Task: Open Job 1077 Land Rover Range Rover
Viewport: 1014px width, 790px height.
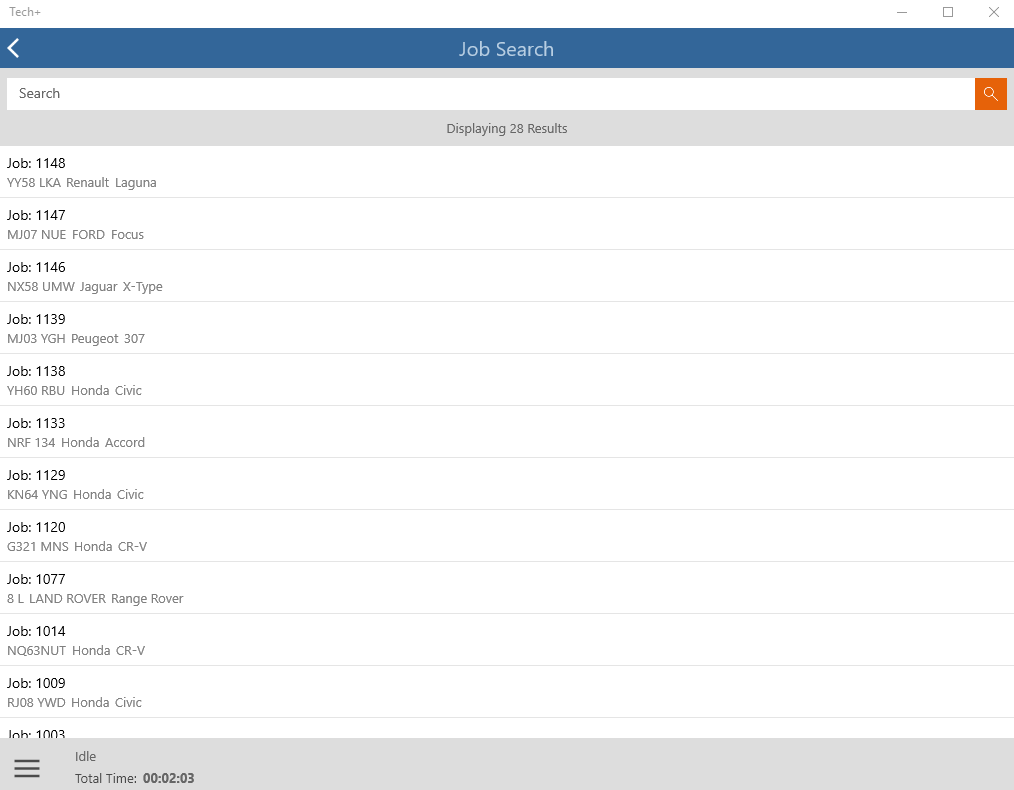Action: [x=506, y=588]
